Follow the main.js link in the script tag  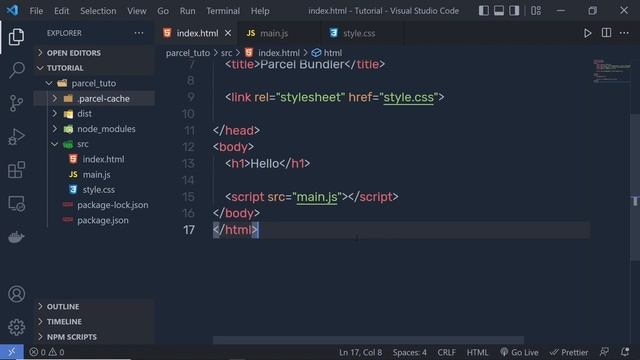[x=317, y=197]
